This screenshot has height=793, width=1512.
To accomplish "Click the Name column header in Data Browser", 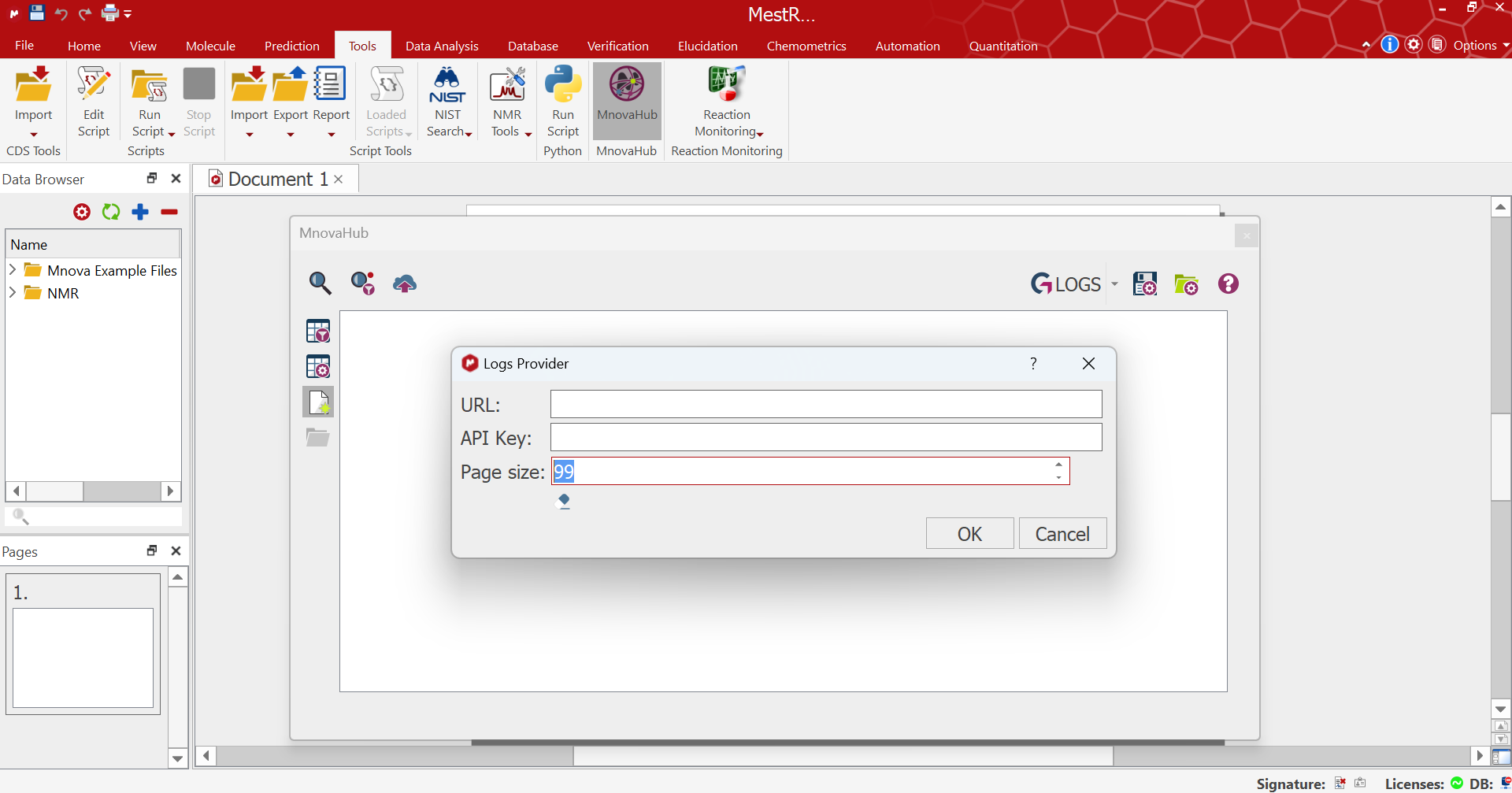I will (x=93, y=244).
